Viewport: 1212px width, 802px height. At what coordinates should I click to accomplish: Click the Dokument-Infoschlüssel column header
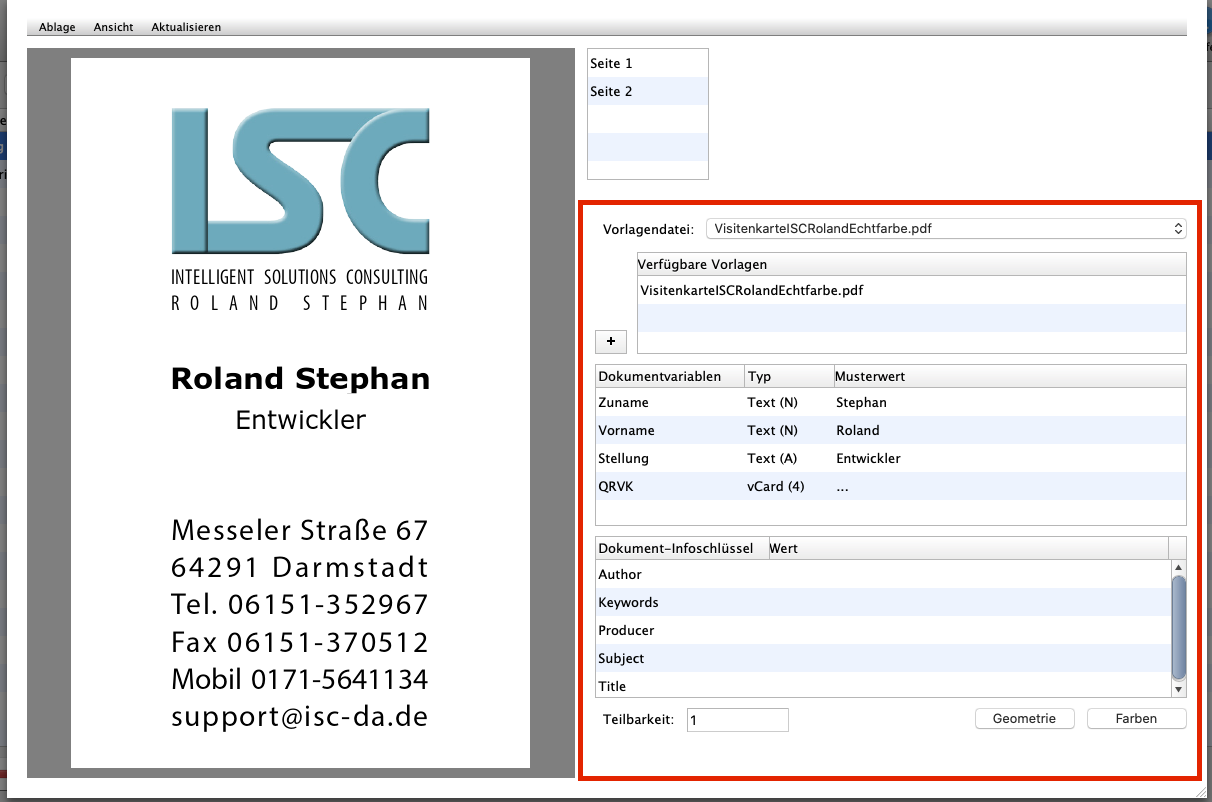click(681, 548)
